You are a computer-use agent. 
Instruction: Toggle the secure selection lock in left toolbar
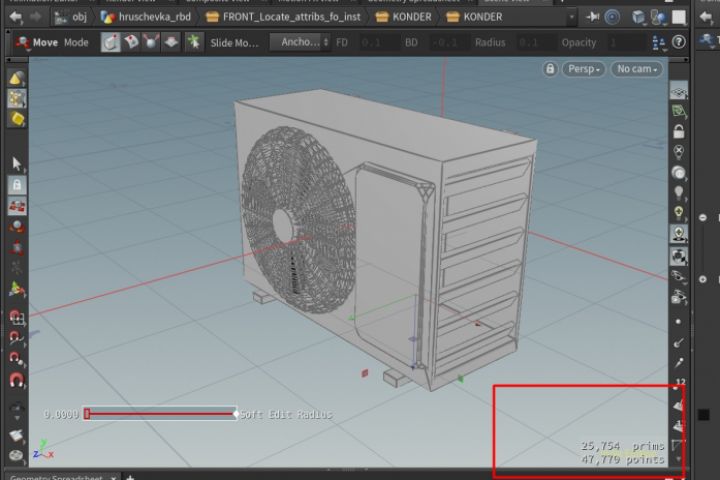pyautogui.click(x=17, y=185)
